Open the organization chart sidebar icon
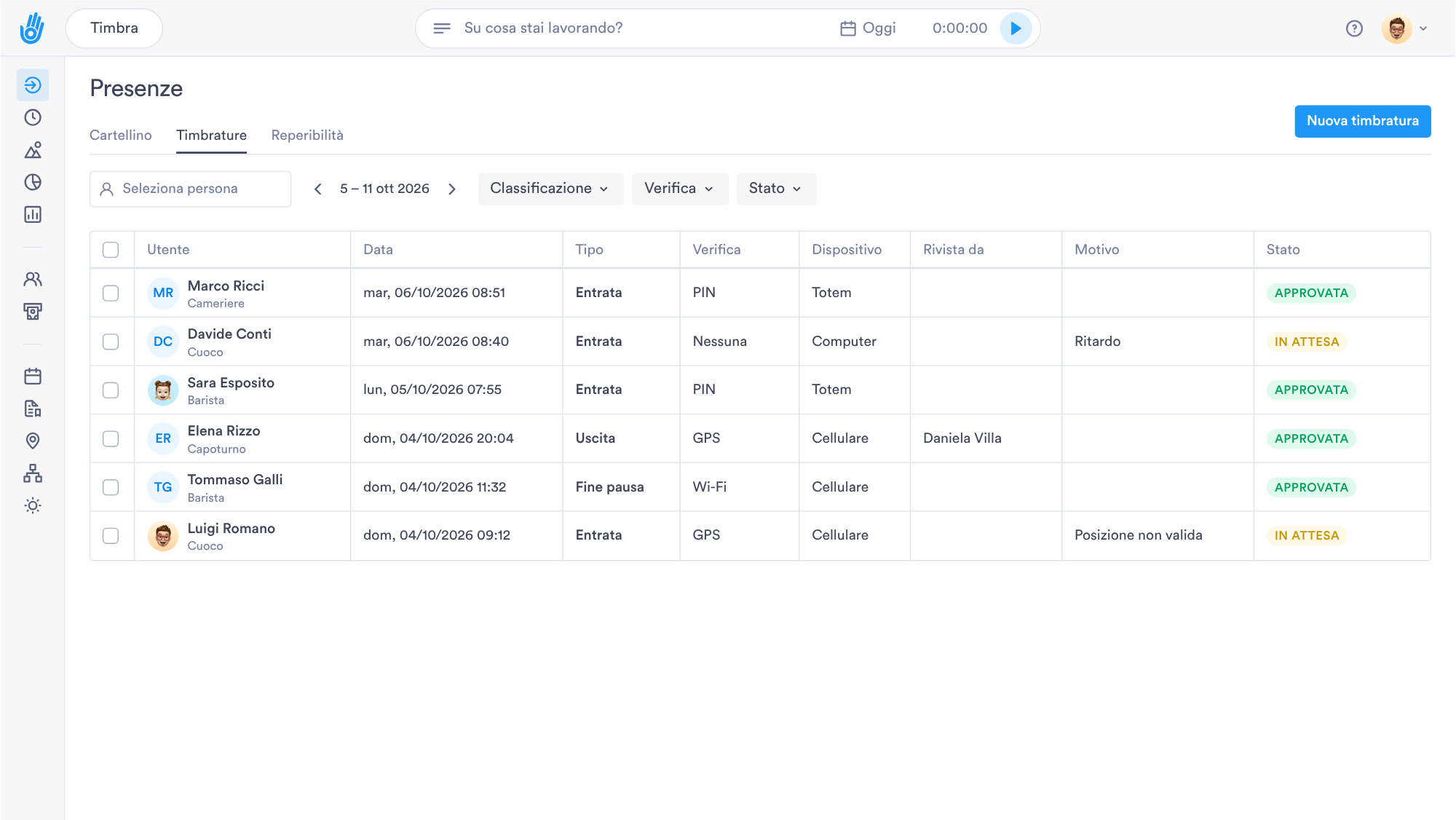The width and height of the screenshot is (1456, 820). click(x=33, y=473)
